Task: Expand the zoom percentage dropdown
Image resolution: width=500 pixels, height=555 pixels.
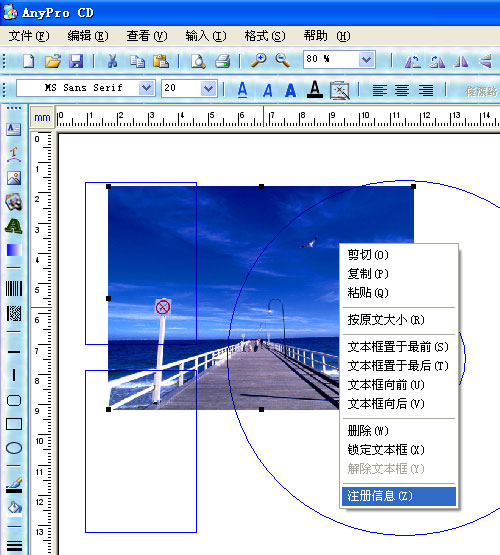Action: click(367, 59)
